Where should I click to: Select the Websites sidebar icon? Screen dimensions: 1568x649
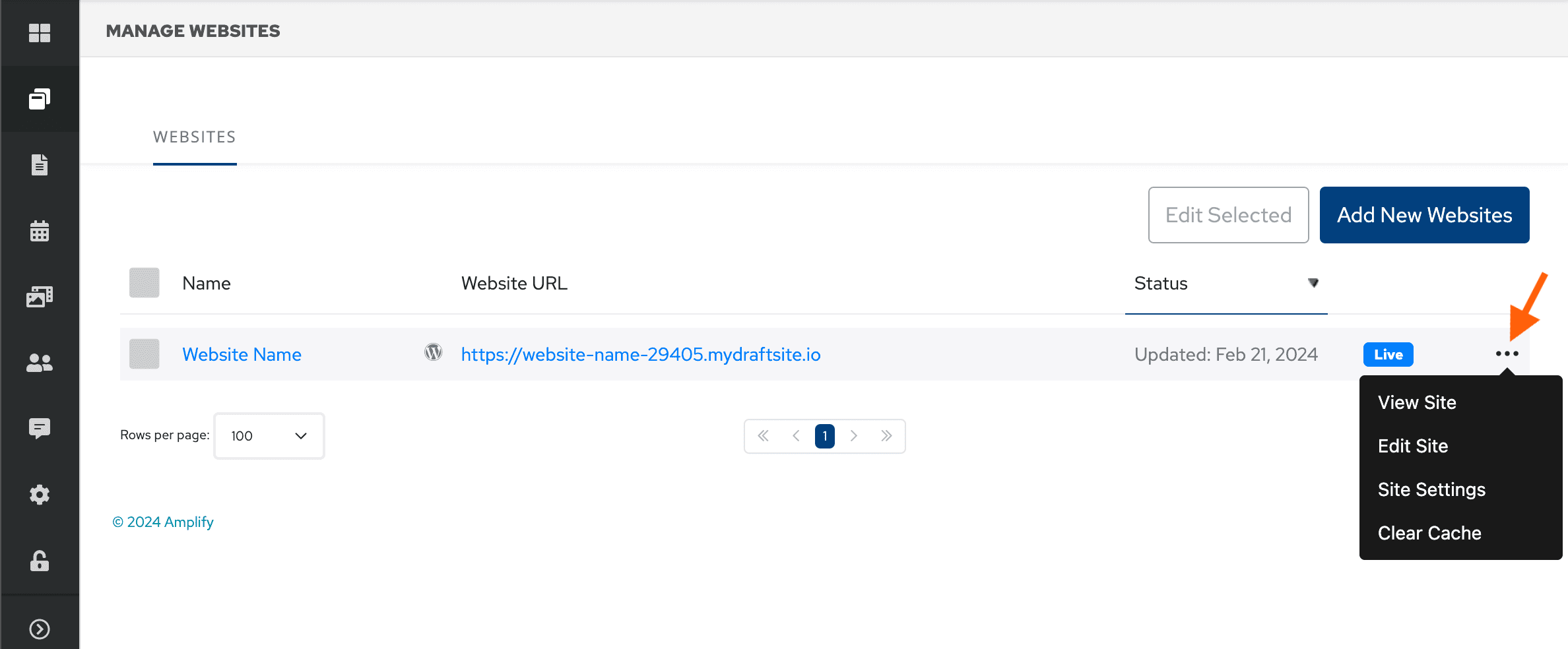[x=40, y=98]
